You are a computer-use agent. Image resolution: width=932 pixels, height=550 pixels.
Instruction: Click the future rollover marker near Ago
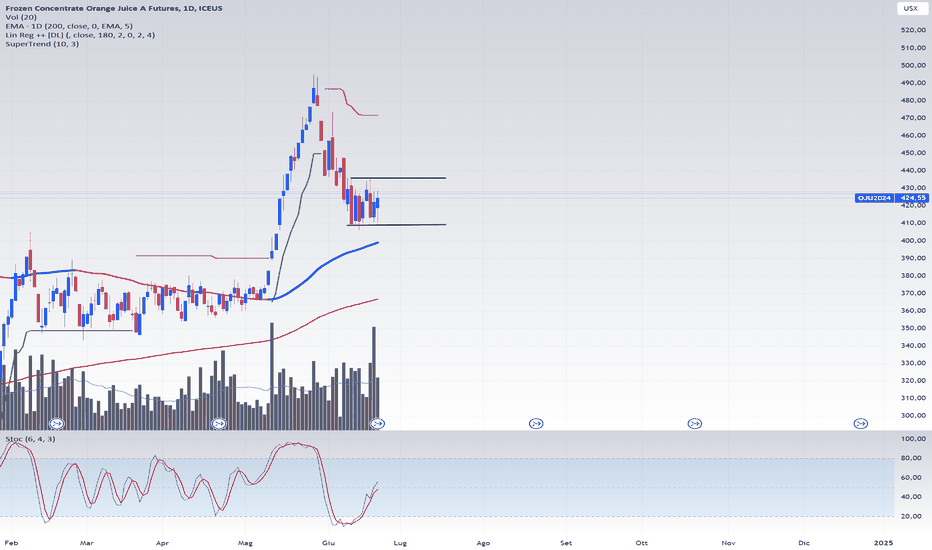click(x=536, y=423)
